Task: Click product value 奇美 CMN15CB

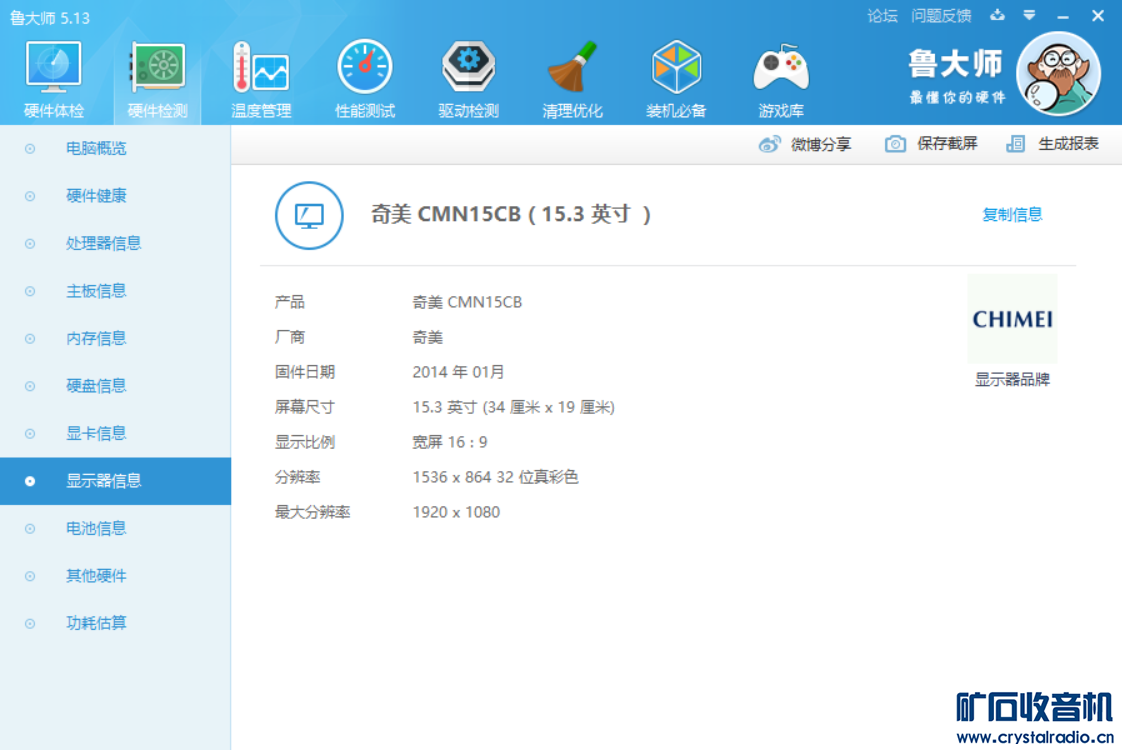Action: pos(467,302)
